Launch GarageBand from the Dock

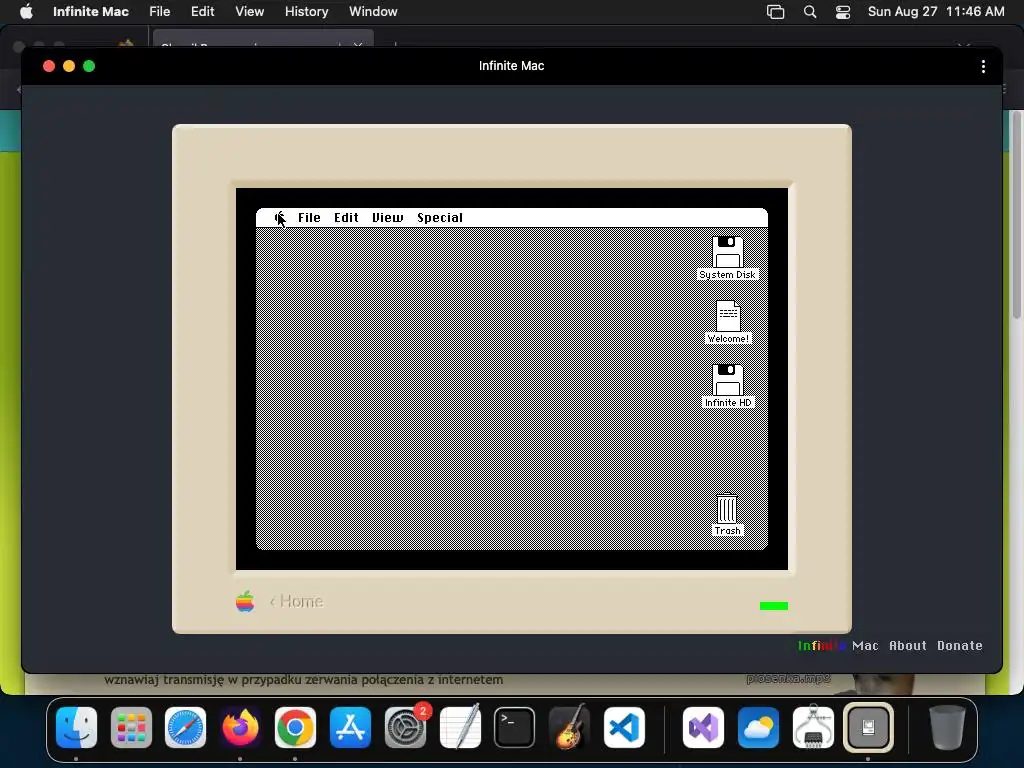569,727
